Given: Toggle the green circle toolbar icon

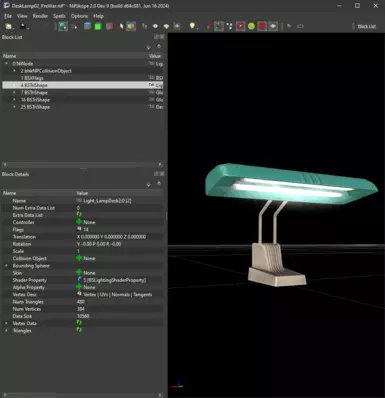Looking at the screenshot, I should click(x=251, y=26).
